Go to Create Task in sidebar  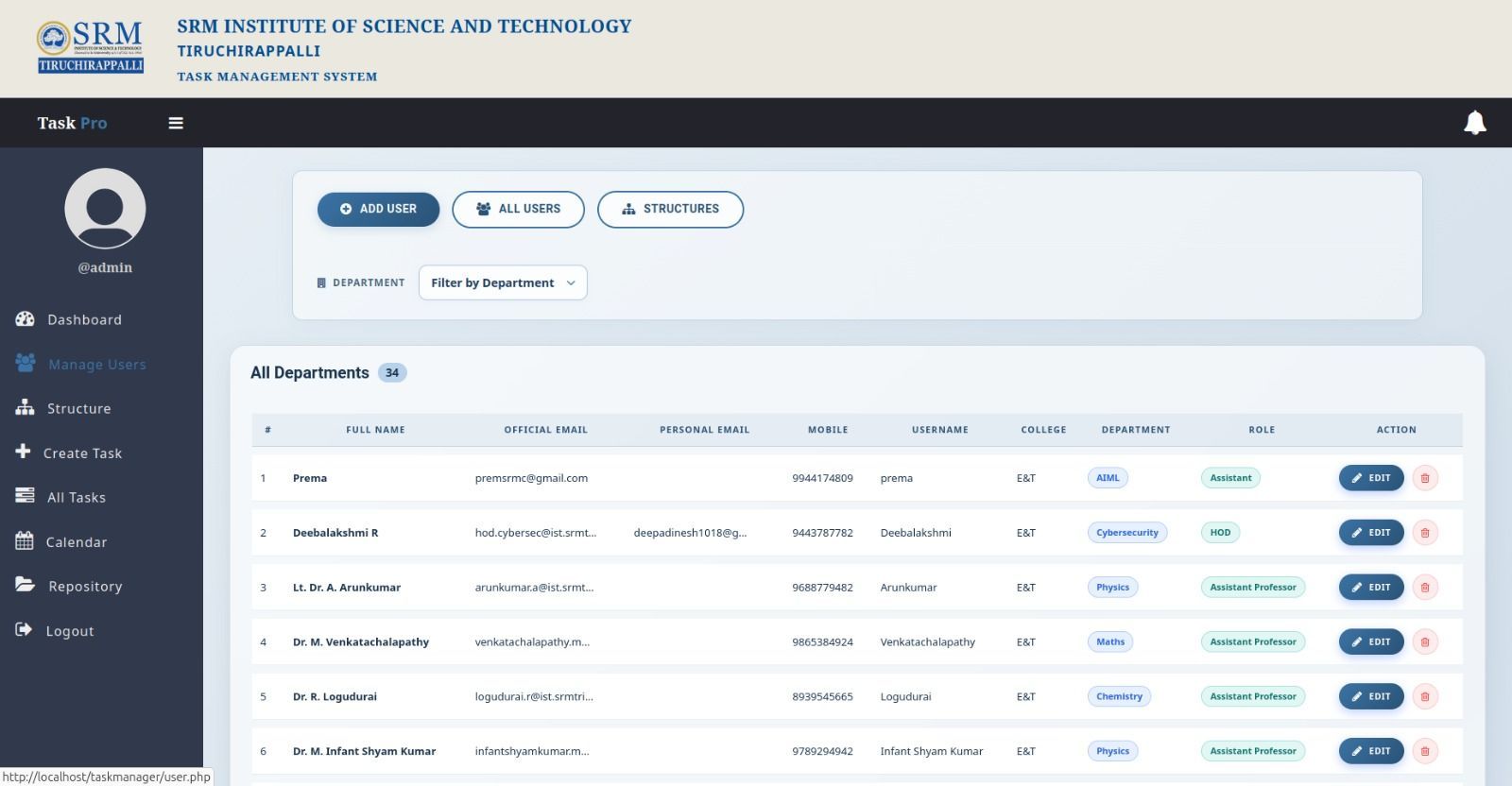point(82,453)
